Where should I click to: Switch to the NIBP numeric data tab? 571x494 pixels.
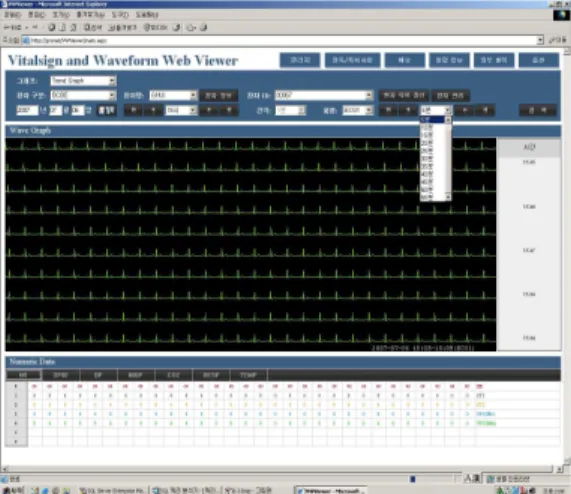pos(136,375)
